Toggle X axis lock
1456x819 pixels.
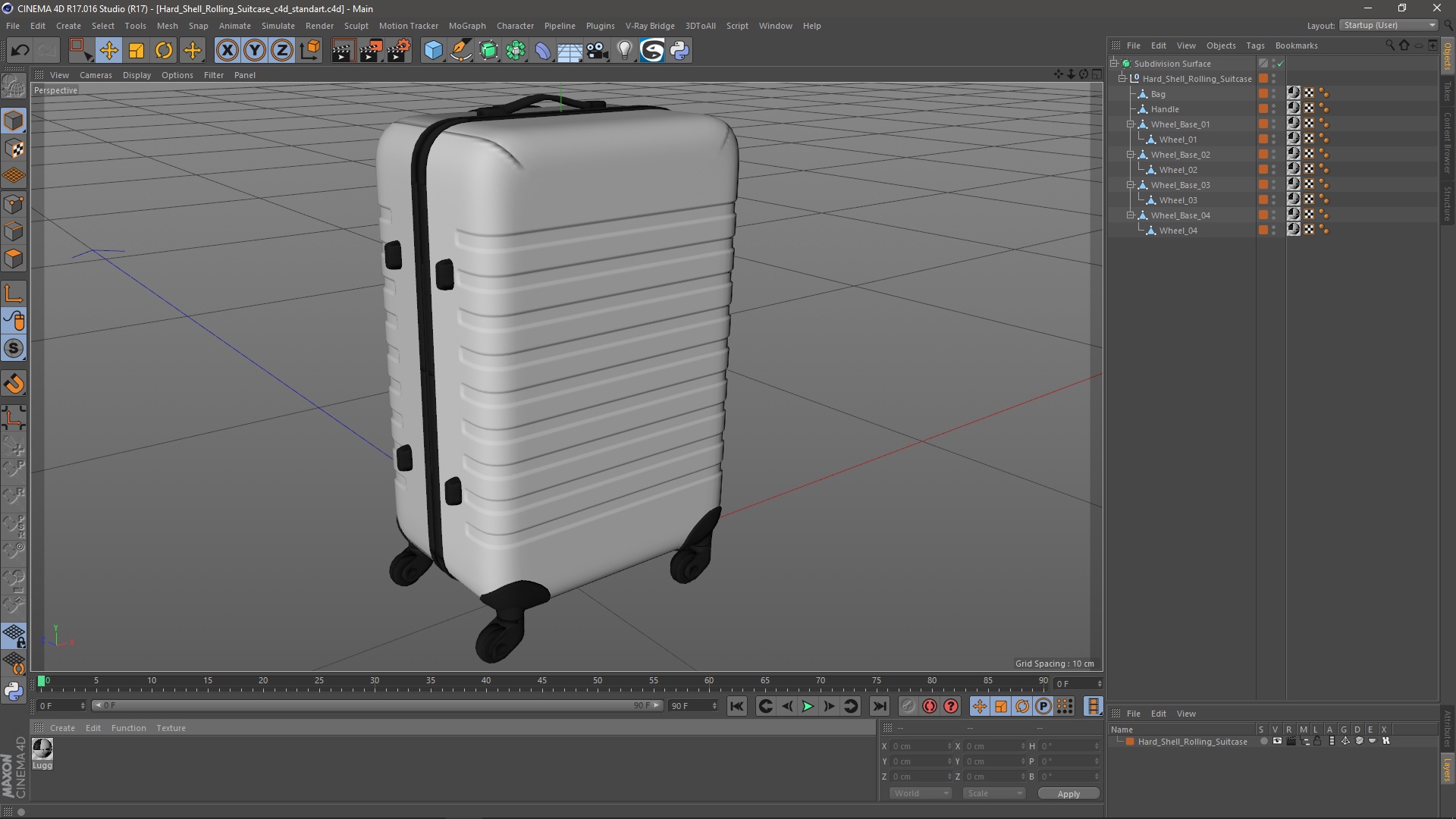coord(227,51)
